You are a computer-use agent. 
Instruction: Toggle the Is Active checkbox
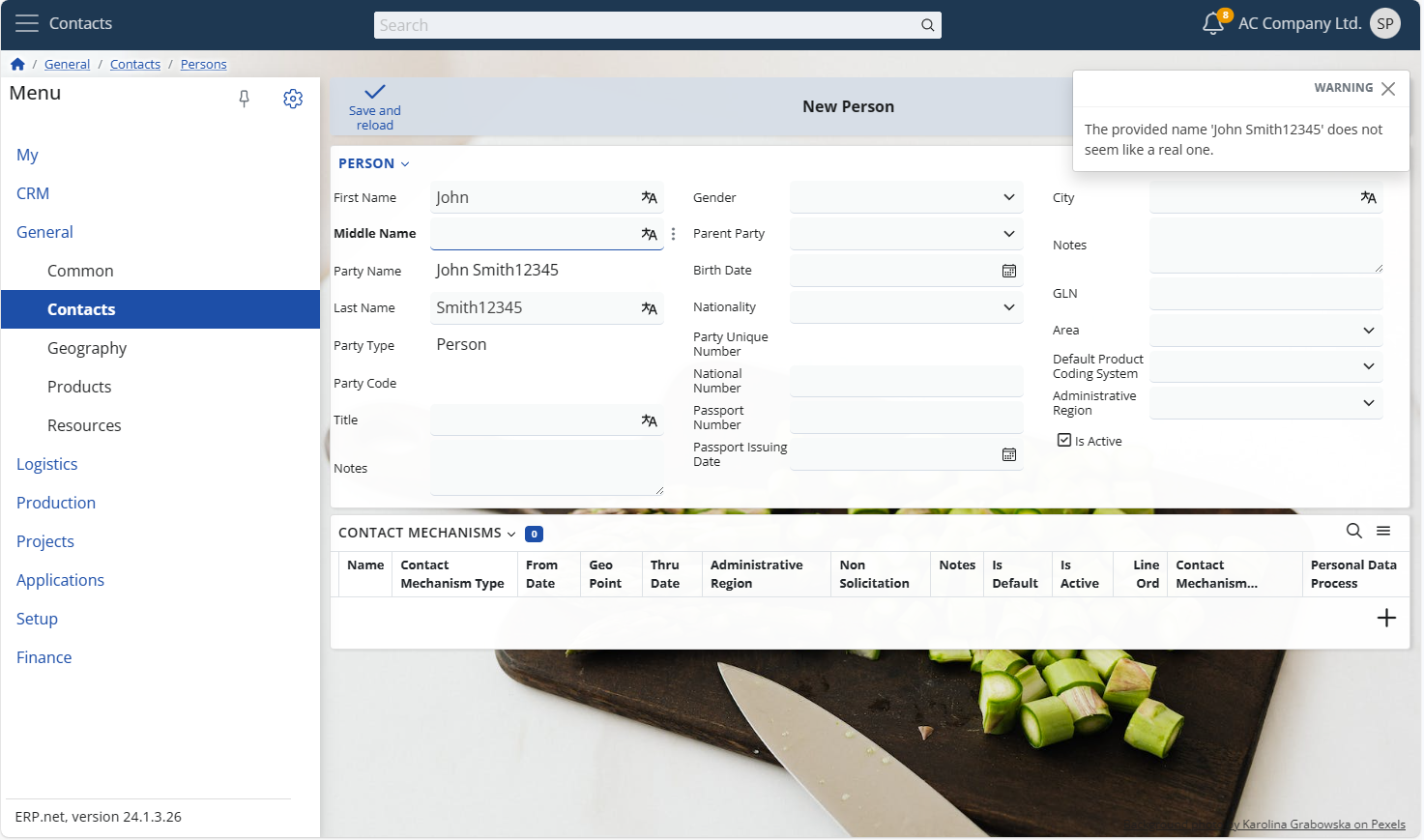tap(1064, 441)
